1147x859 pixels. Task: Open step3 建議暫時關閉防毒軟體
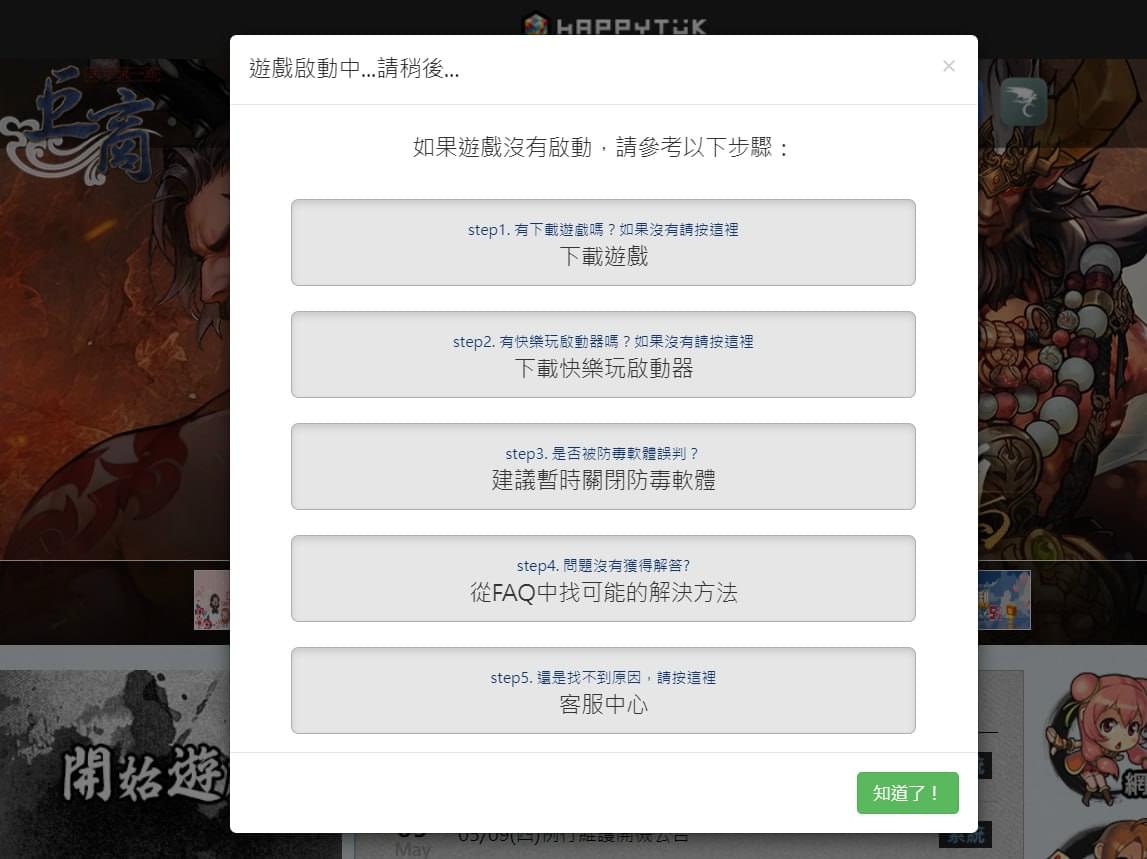603,466
